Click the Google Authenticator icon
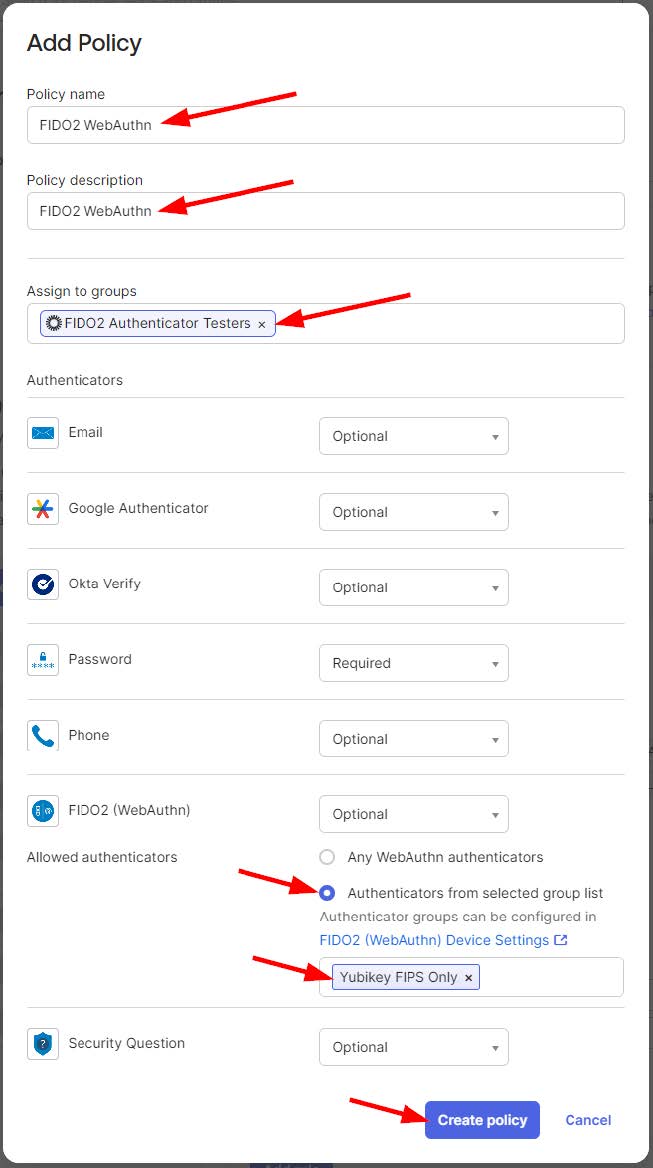 [x=43, y=509]
